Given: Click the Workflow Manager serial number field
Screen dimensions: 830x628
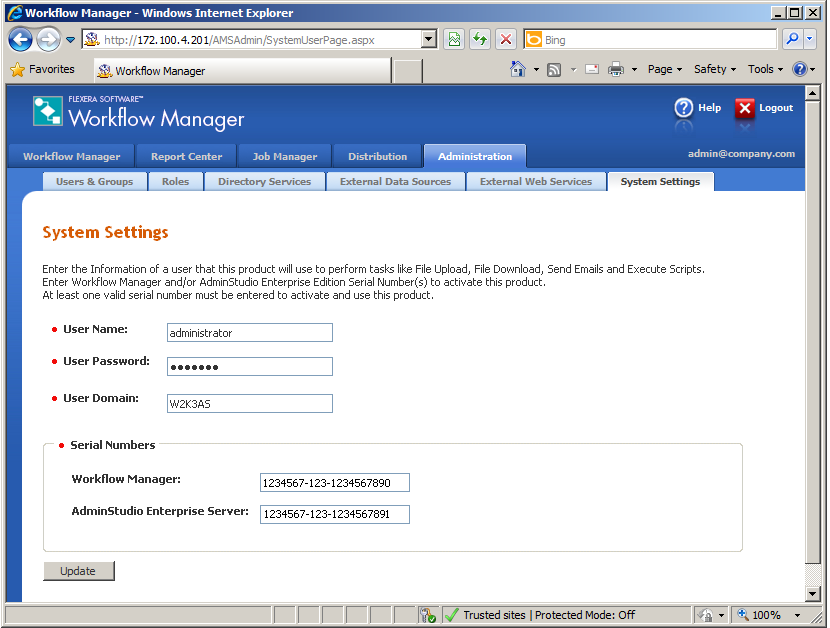Looking at the screenshot, I should (335, 482).
